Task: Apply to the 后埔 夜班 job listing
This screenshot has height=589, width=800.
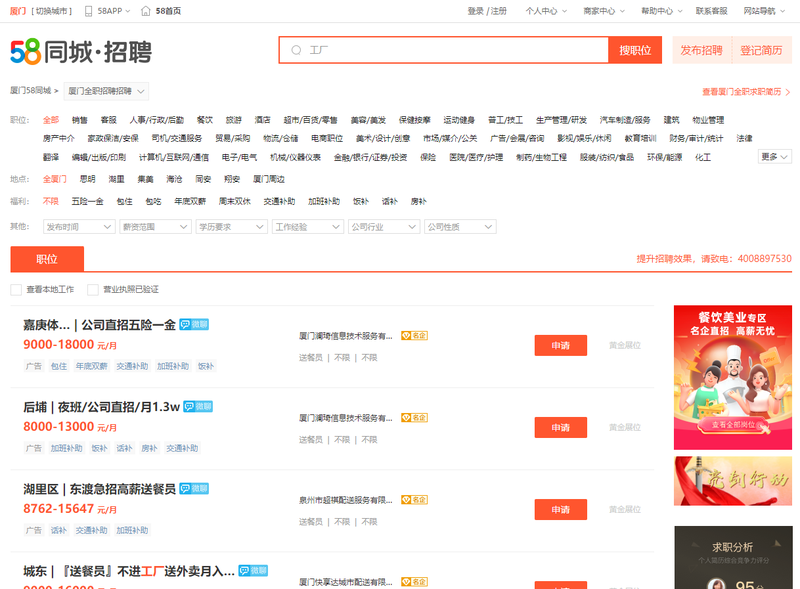Action: coord(561,428)
